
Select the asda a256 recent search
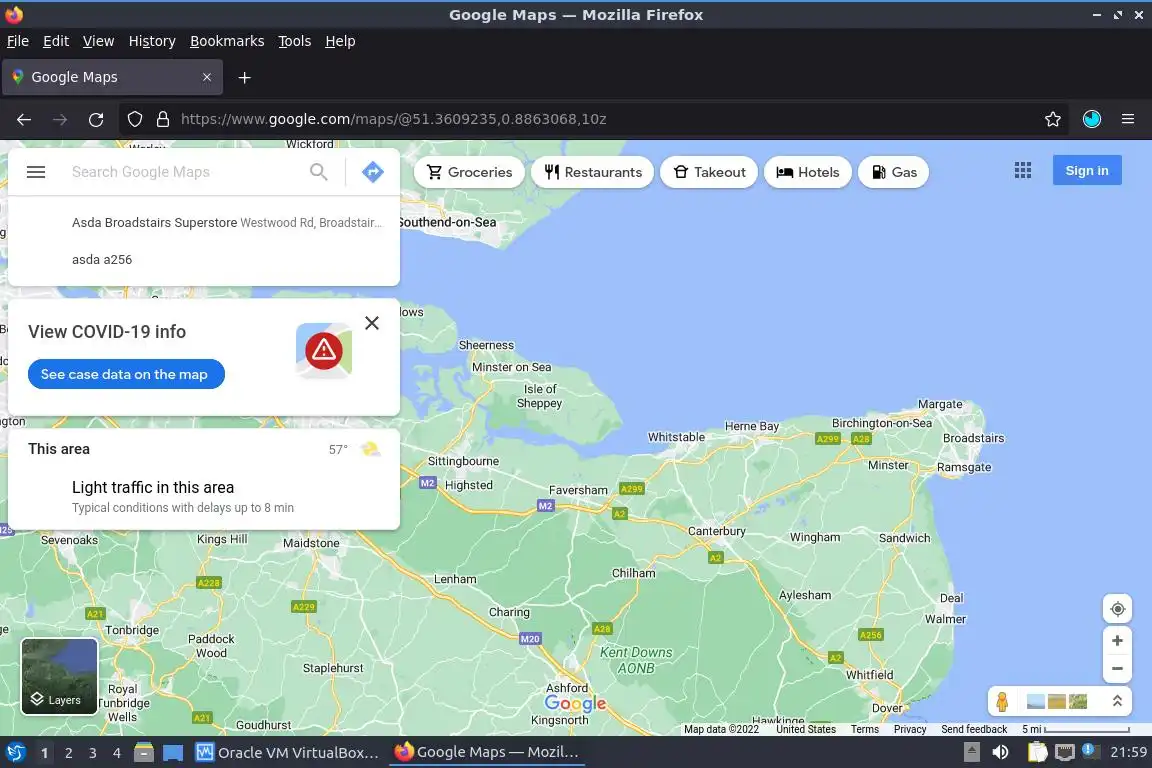coord(204,259)
